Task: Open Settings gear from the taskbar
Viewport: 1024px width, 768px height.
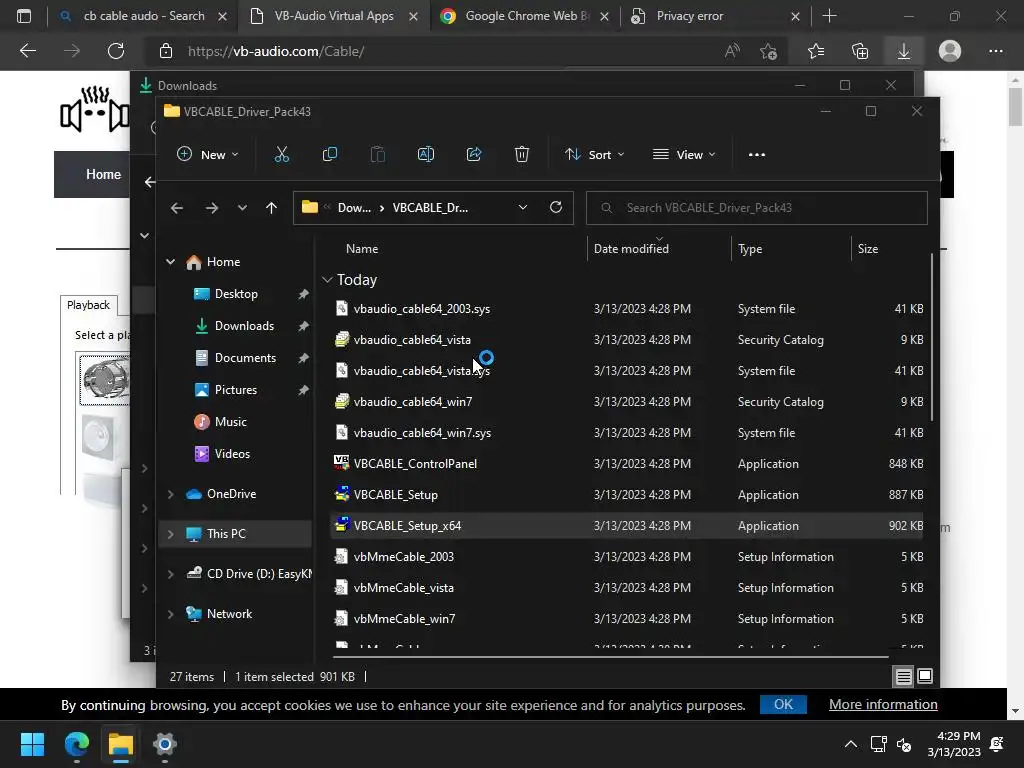Action: [165, 744]
